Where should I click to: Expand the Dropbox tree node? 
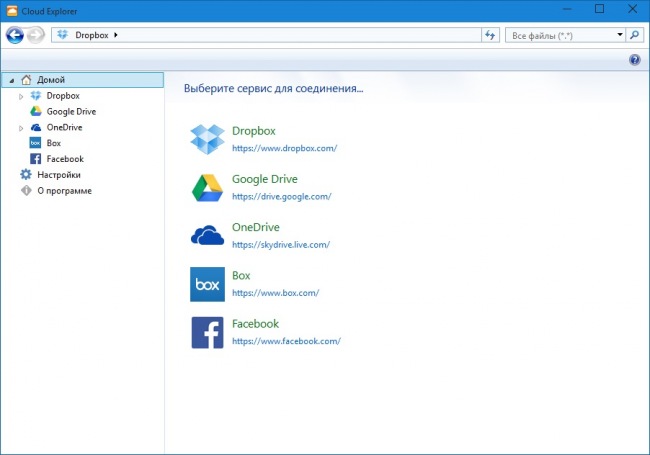click(21, 97)
